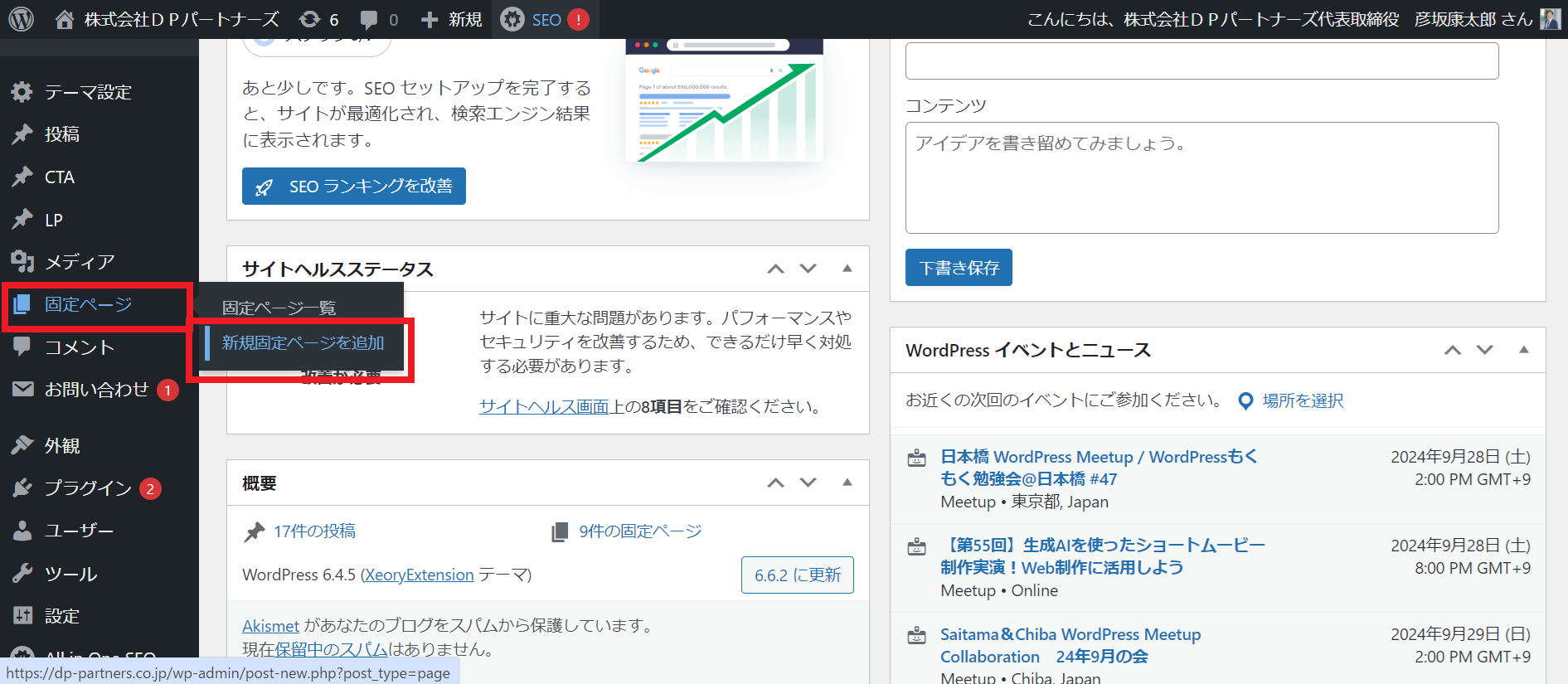
Task: Click SEO ランキングを改善 button
Action: tap(354, 186)
